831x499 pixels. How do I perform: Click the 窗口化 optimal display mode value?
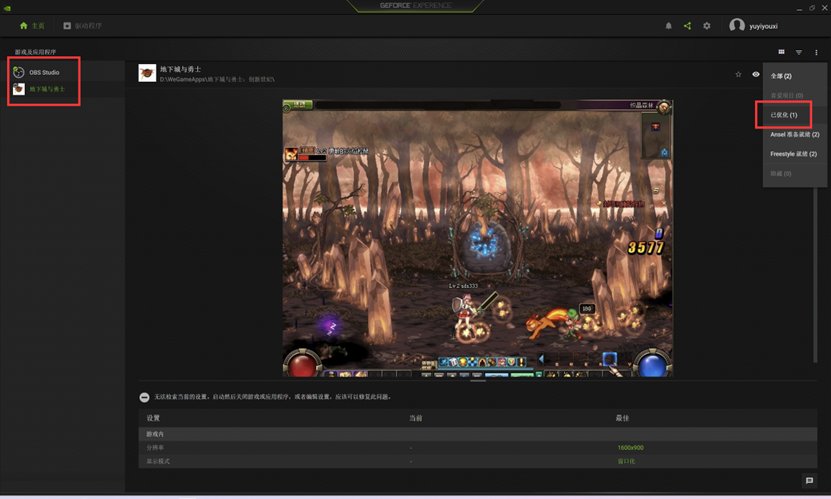(625, 461)
